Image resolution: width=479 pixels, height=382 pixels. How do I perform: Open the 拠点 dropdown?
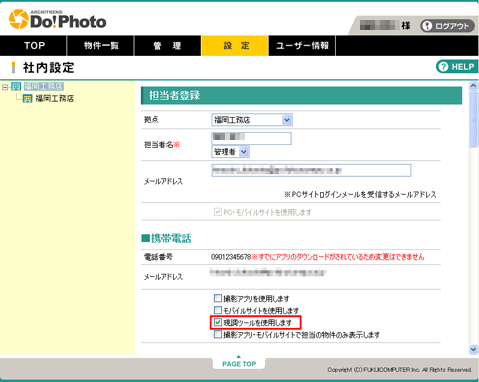tap(252, 120)
